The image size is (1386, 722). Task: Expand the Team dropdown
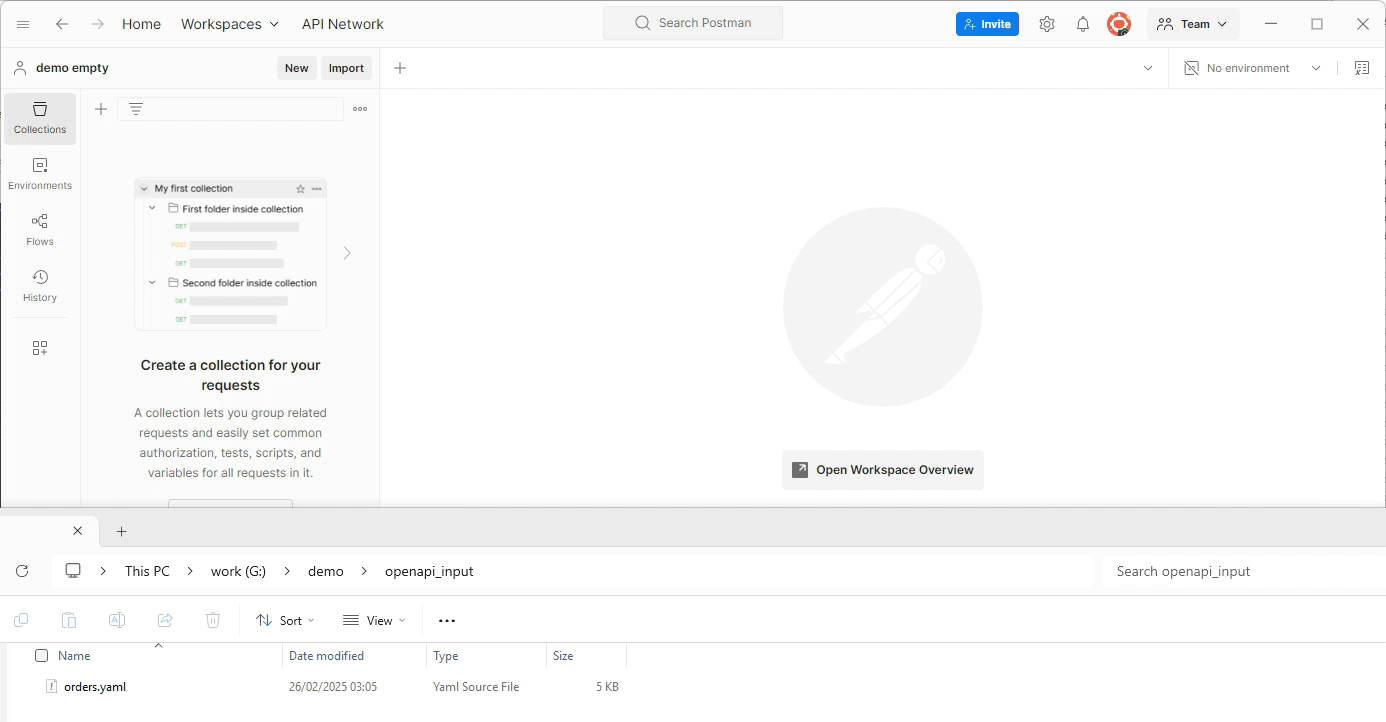[x=1193, y=24]
